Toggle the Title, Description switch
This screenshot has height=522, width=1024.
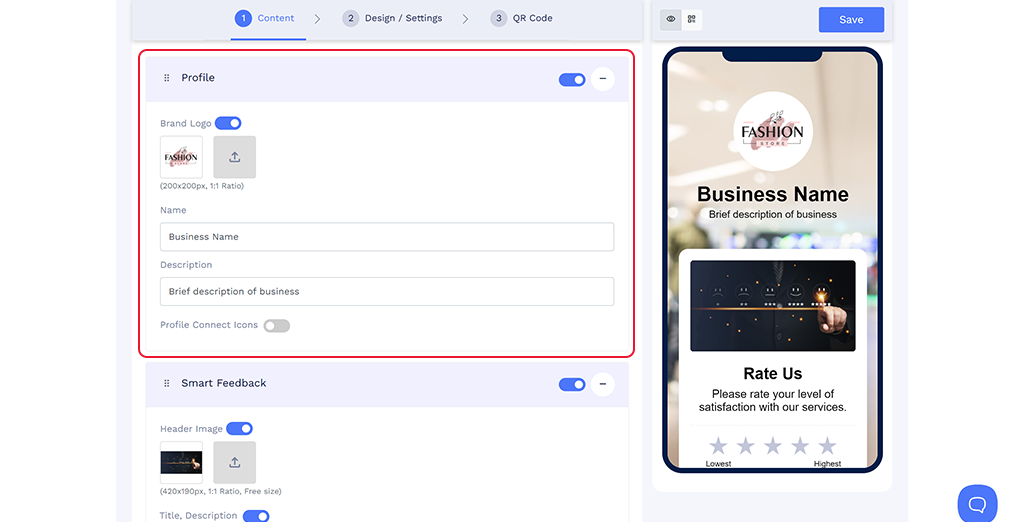(x=256, y=516)
